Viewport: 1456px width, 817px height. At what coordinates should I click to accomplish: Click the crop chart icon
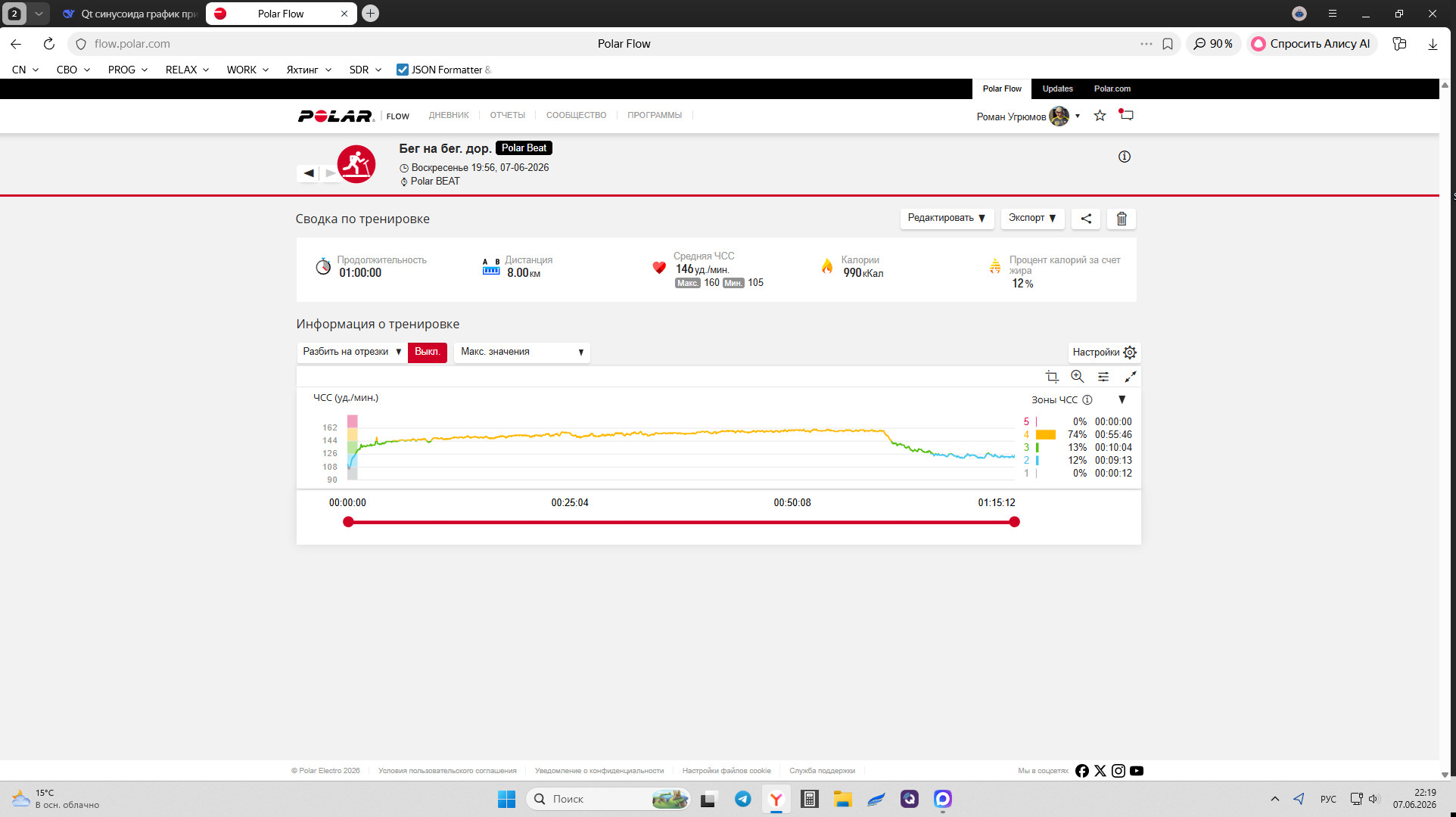1052,377
